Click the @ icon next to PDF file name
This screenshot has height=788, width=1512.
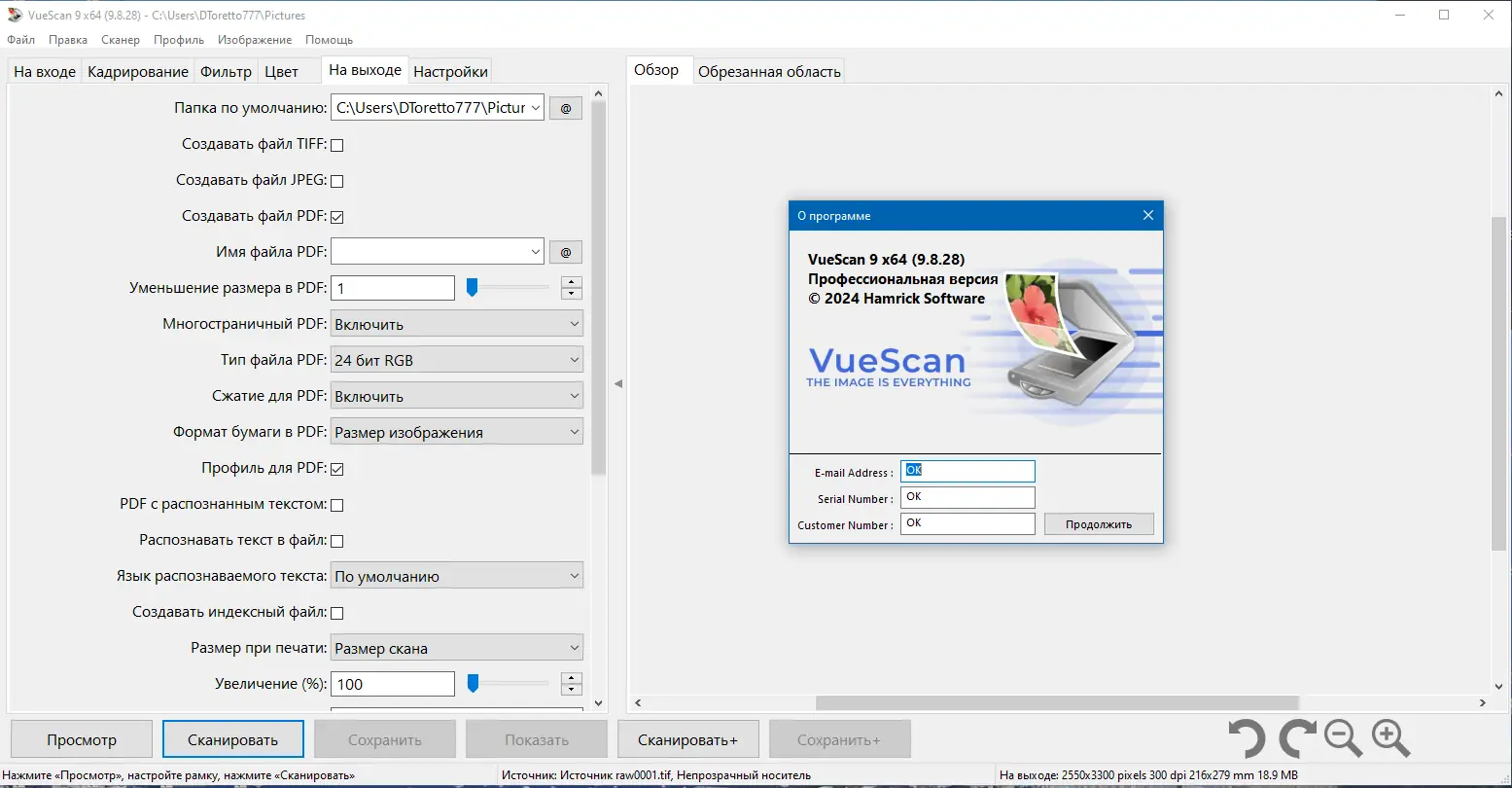[565, 251]
